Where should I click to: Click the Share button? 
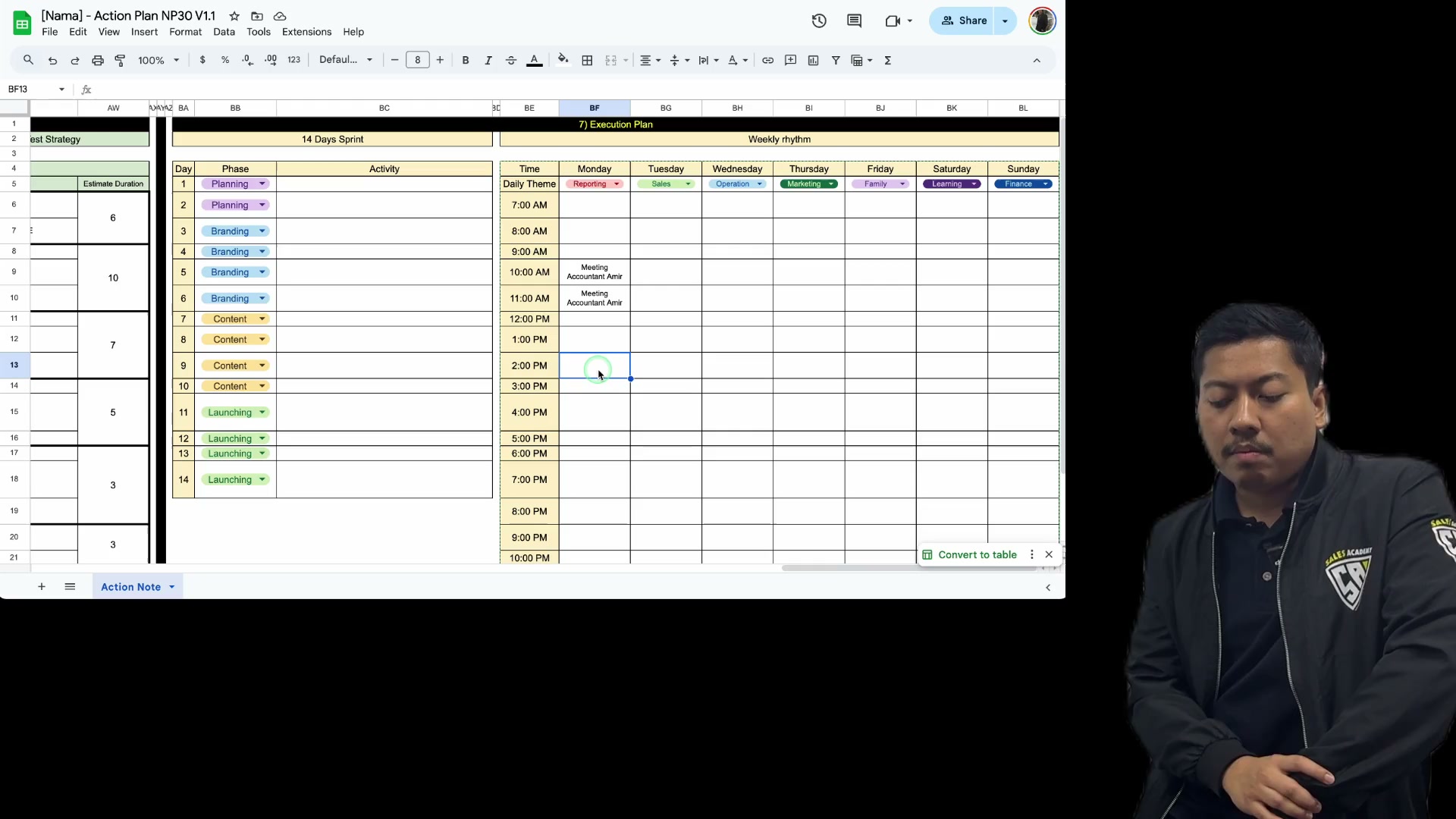(x=964, y=21)
